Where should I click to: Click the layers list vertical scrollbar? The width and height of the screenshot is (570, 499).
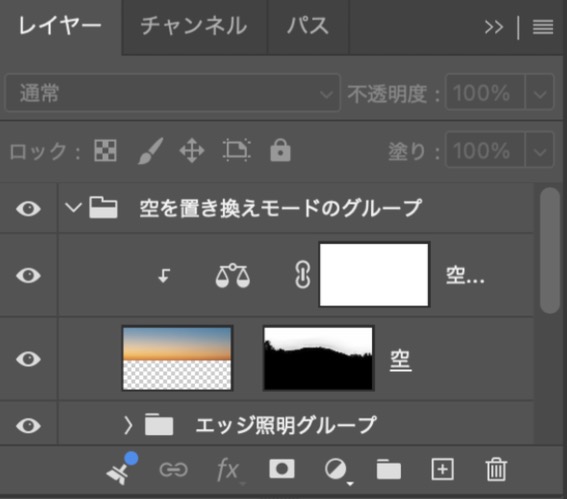coord(550,250)
